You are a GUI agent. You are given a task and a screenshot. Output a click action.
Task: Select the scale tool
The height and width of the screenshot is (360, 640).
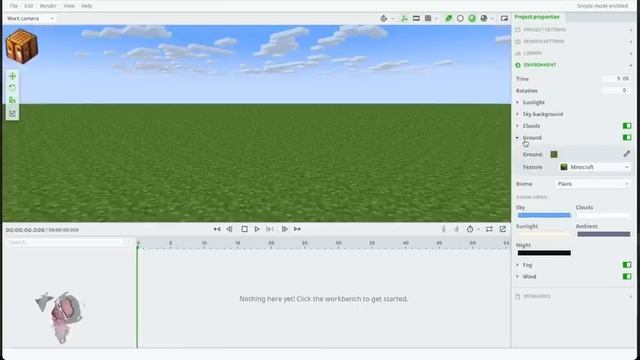12,100
